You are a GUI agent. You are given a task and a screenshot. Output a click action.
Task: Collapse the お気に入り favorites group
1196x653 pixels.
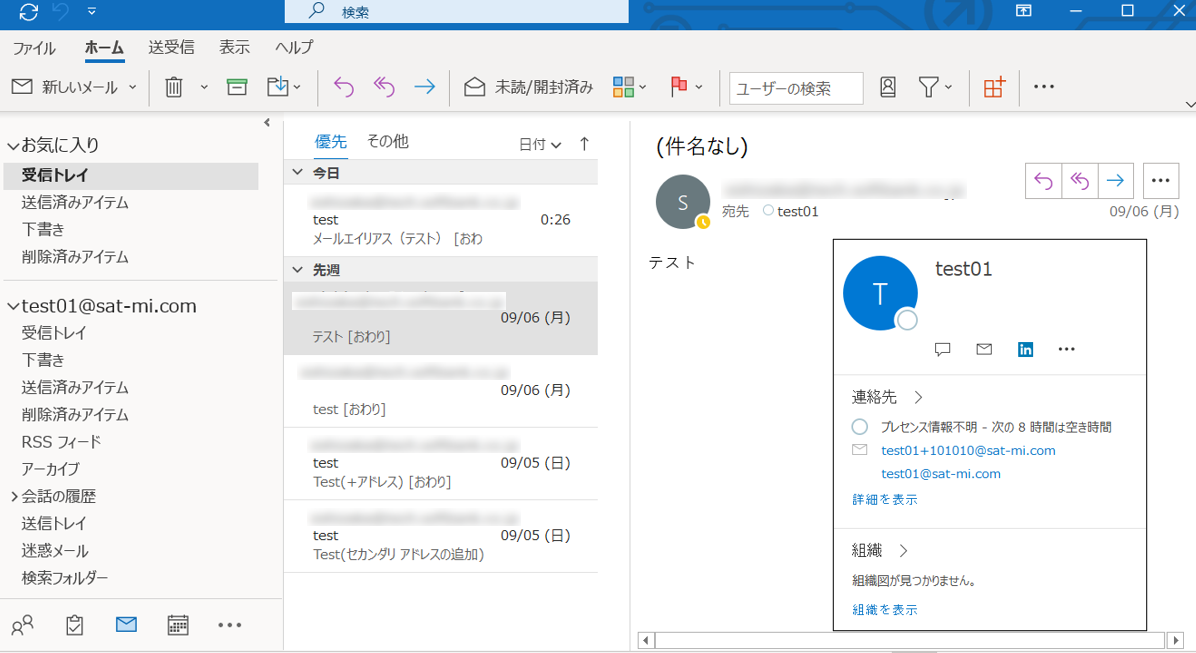[13, 145]
